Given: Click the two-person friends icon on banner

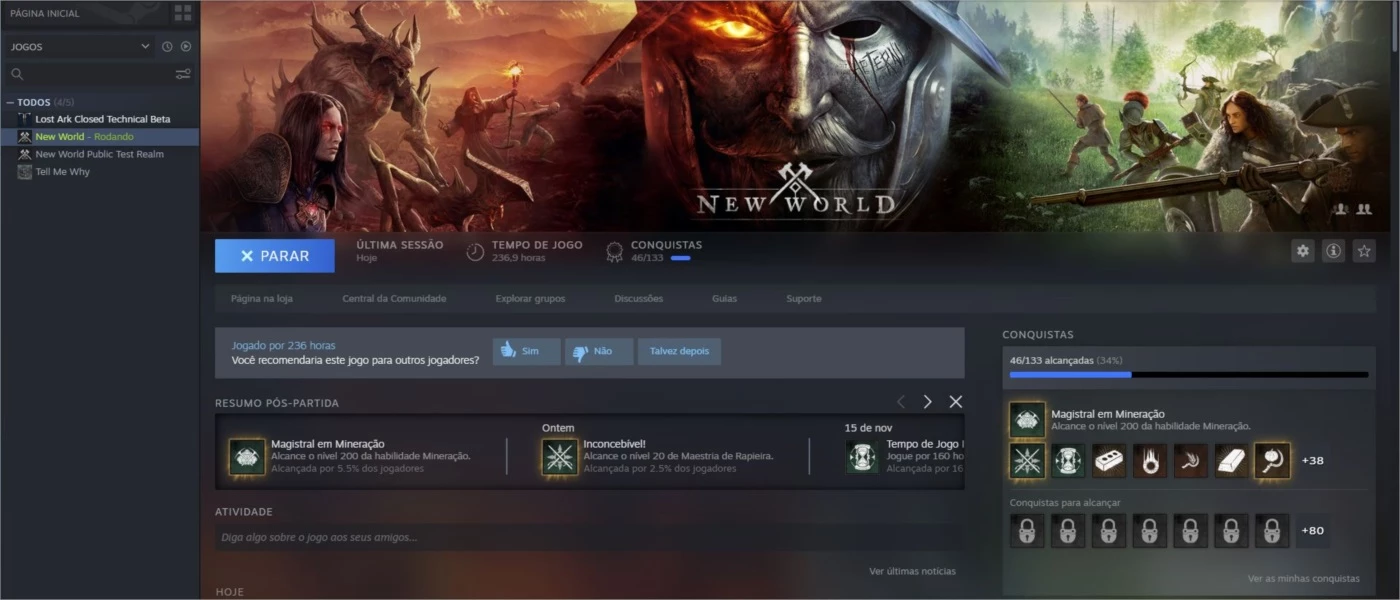Looking at the screenshot, I should click(x=1363, y=209).
